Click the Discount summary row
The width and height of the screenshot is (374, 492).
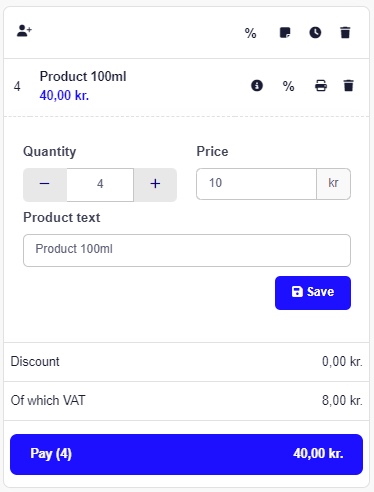[186, 362]
